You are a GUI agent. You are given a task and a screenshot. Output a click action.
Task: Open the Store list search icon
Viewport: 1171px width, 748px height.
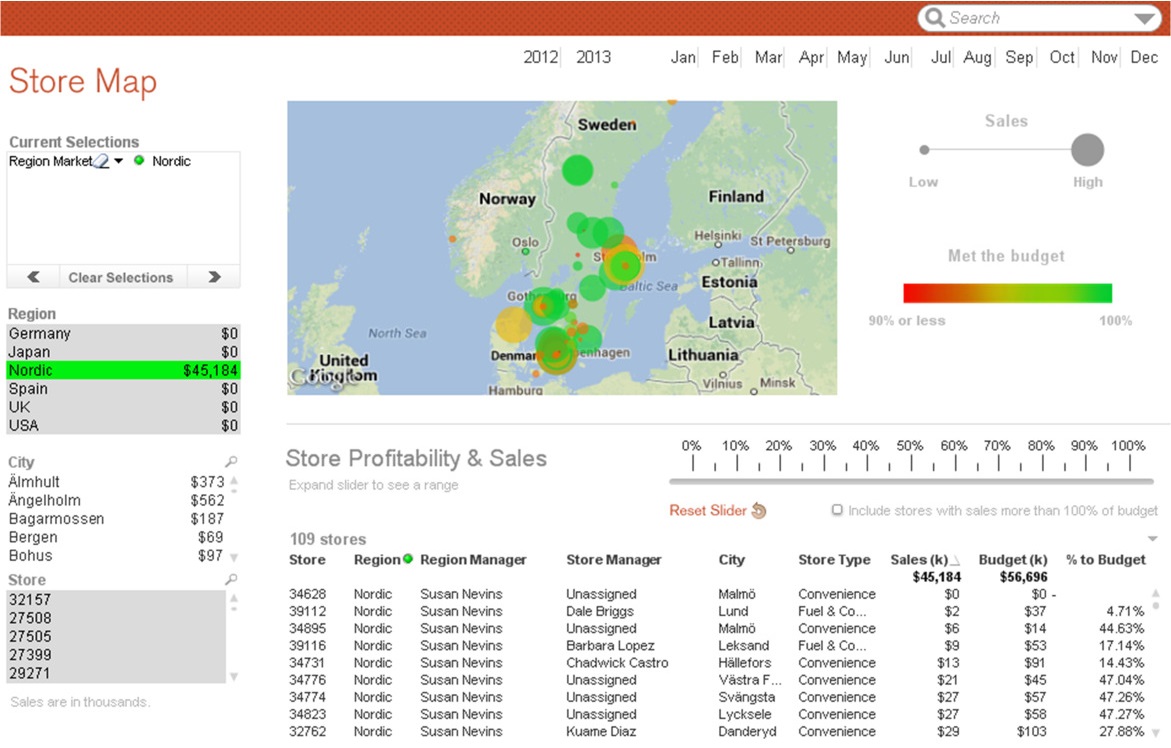tap(232, 579)
